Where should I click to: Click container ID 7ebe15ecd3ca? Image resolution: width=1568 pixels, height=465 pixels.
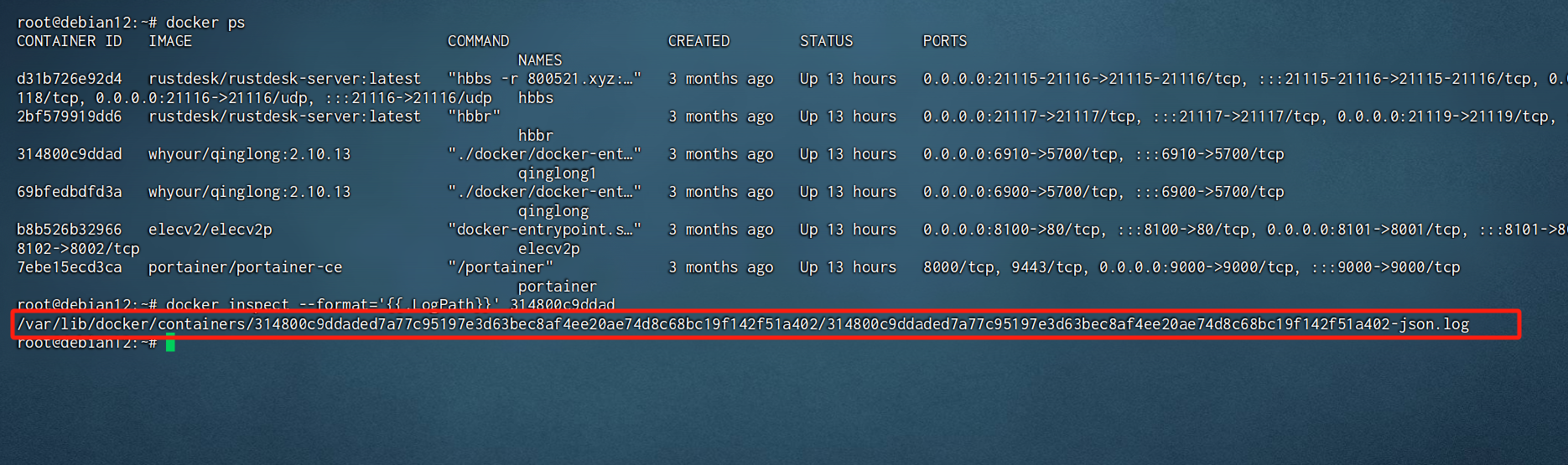tap(70, 267)
